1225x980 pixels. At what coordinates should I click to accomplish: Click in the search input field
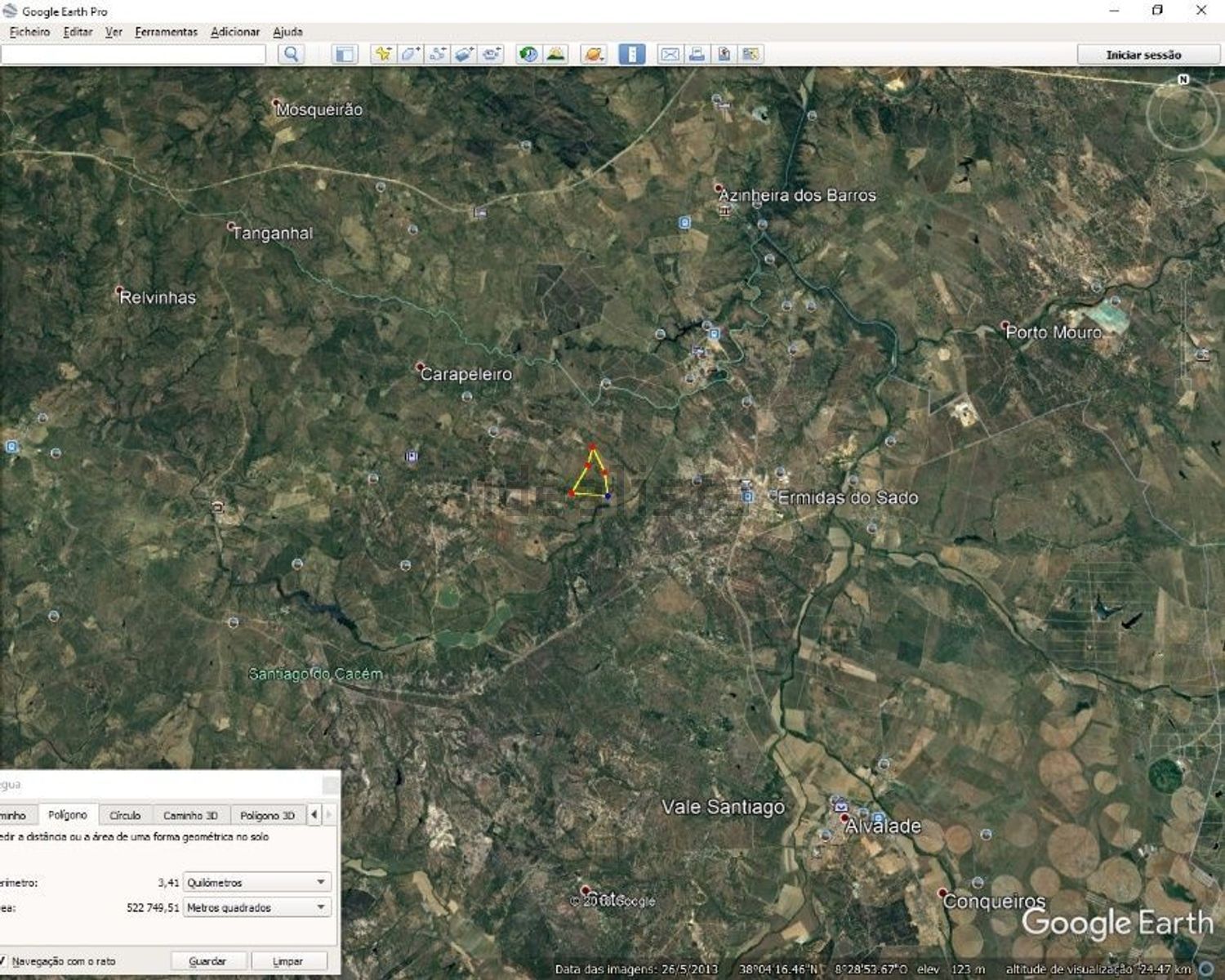[x=134, y=55]
